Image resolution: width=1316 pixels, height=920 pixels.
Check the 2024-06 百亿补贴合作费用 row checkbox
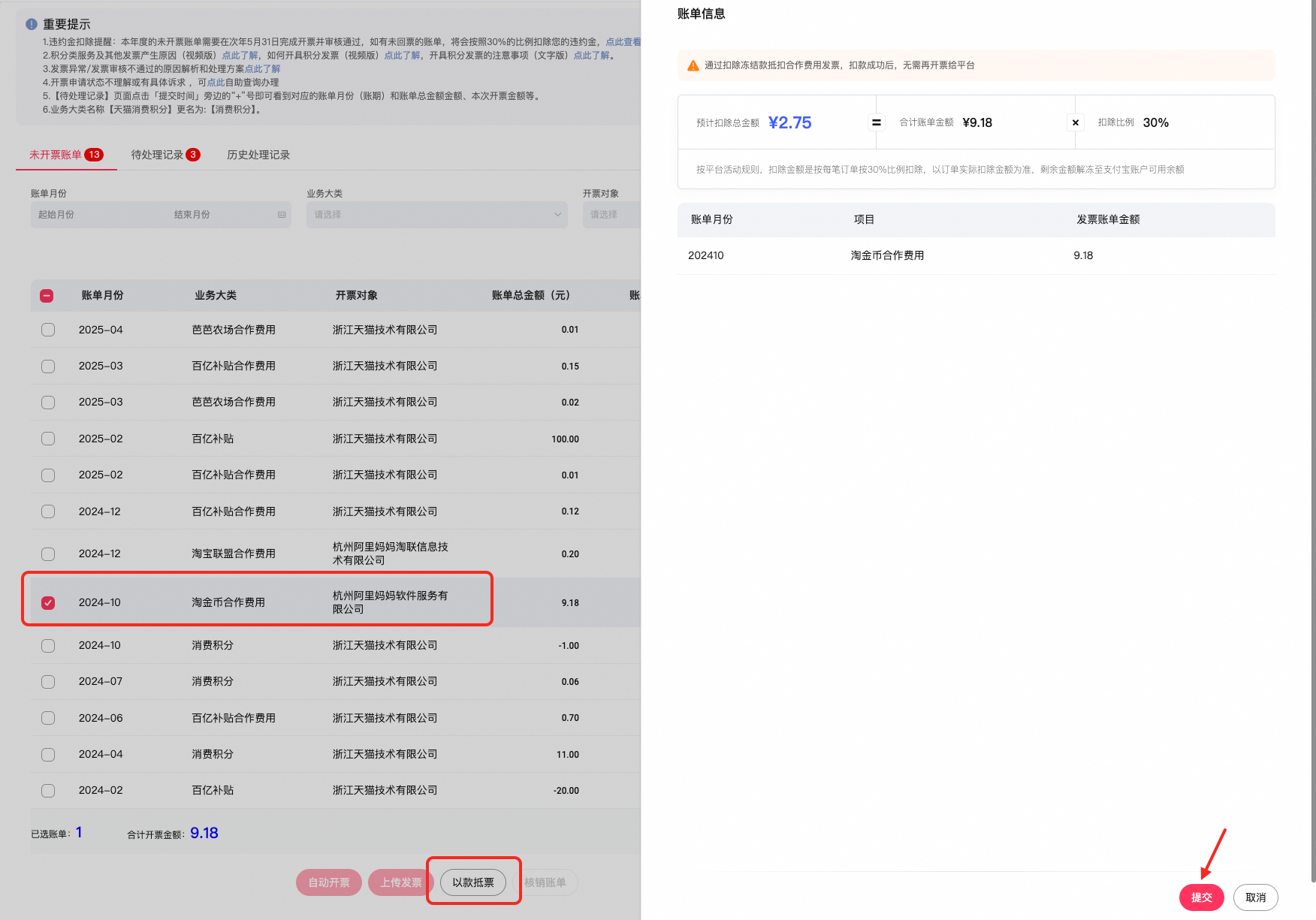(x=48, y=718)
